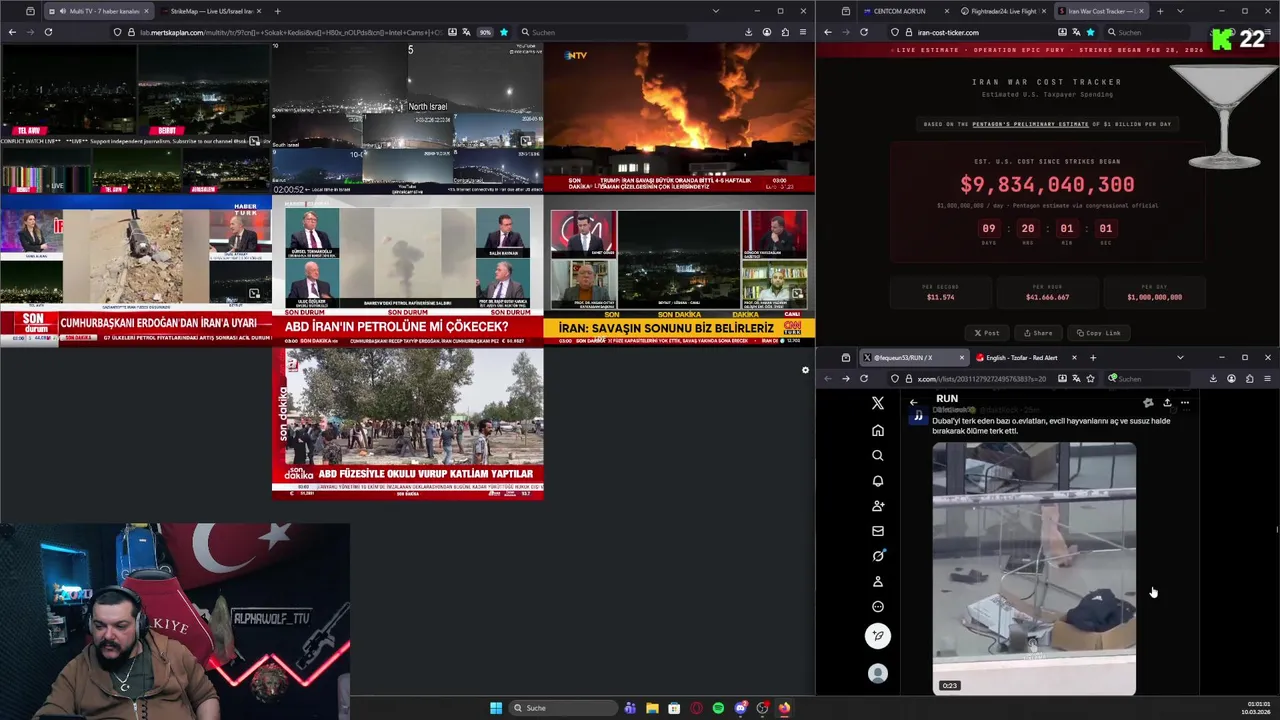Click share icon in RUN list header
The width and height of the screenshot is (1280, 720).
pos(1166,403)
